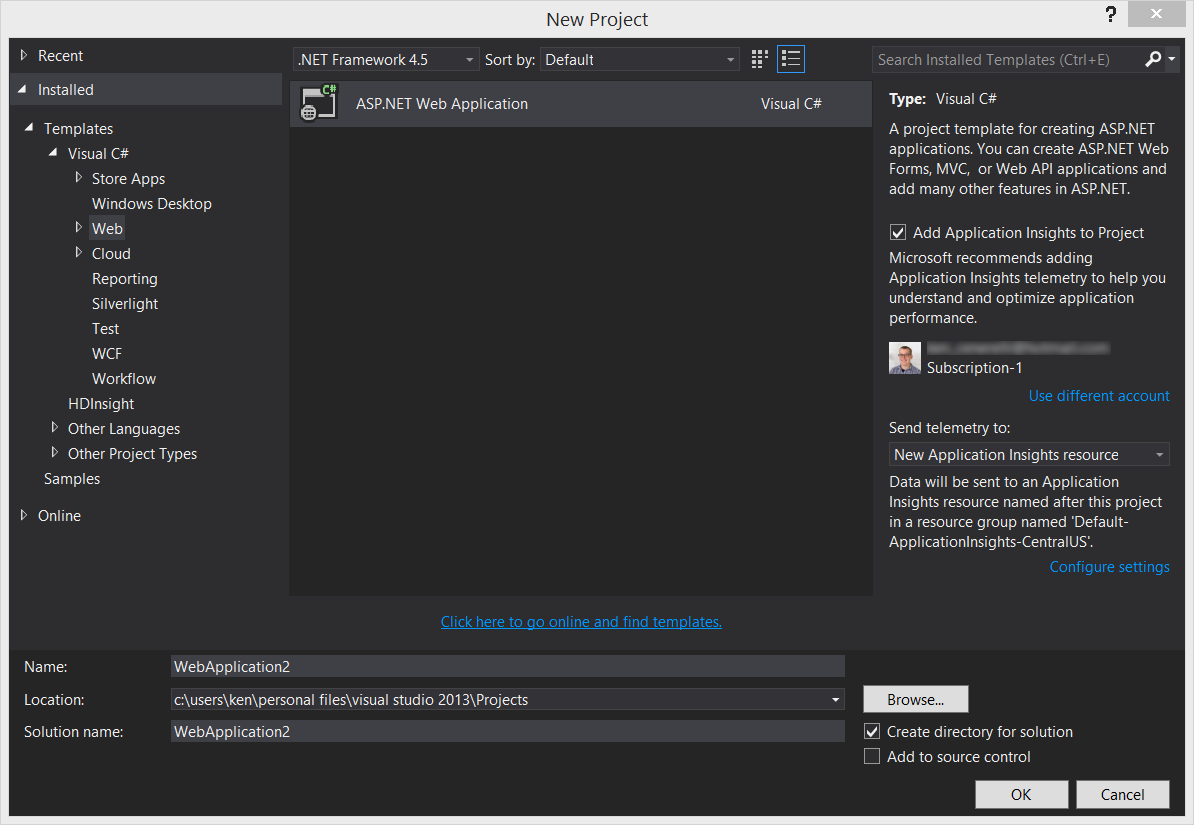This screenshot has width=1194, height=825.
Task: Open the Sort by Default dropdown
Action: 640,59
